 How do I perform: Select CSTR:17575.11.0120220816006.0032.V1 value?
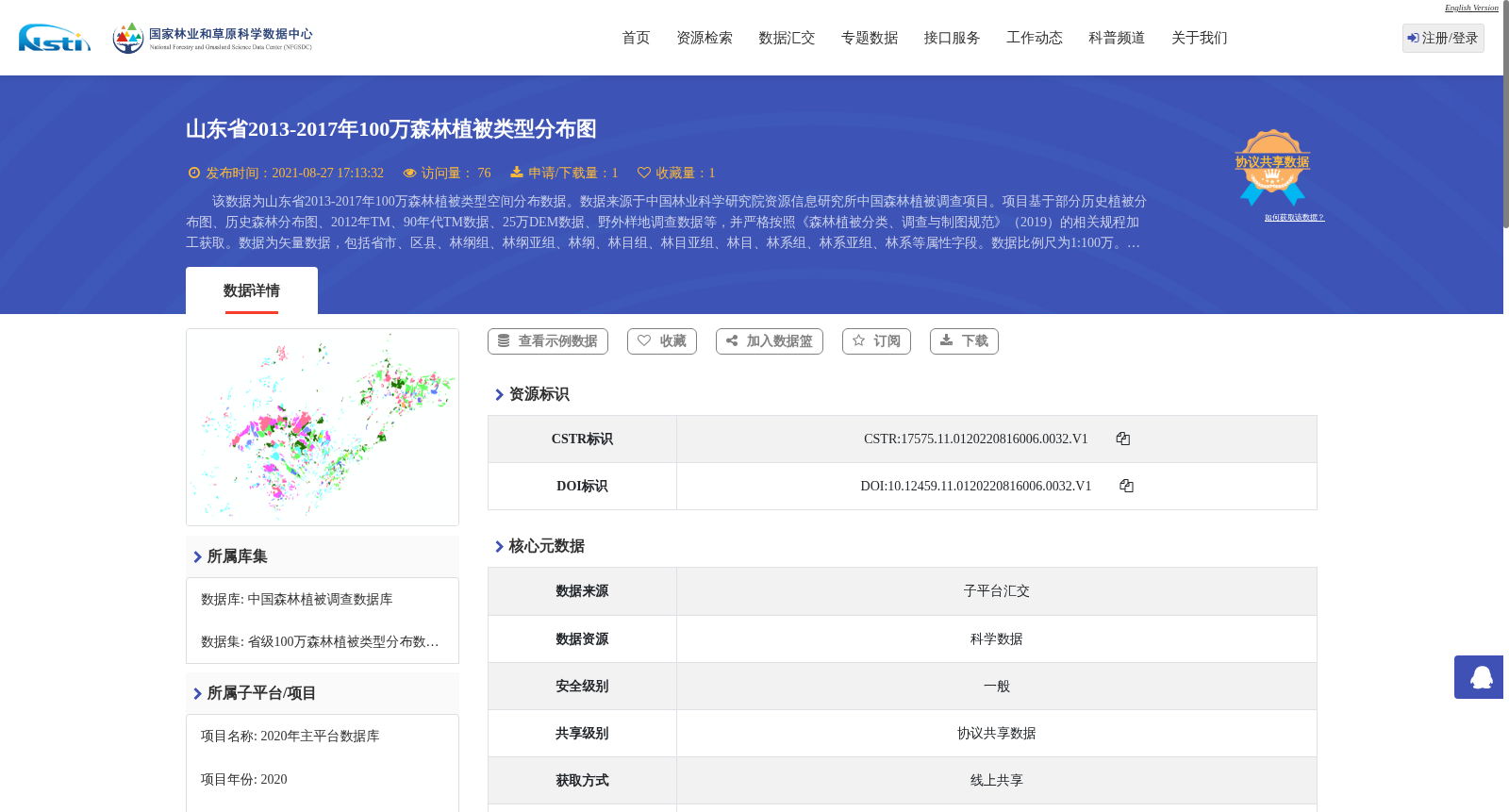click(976, 439)
